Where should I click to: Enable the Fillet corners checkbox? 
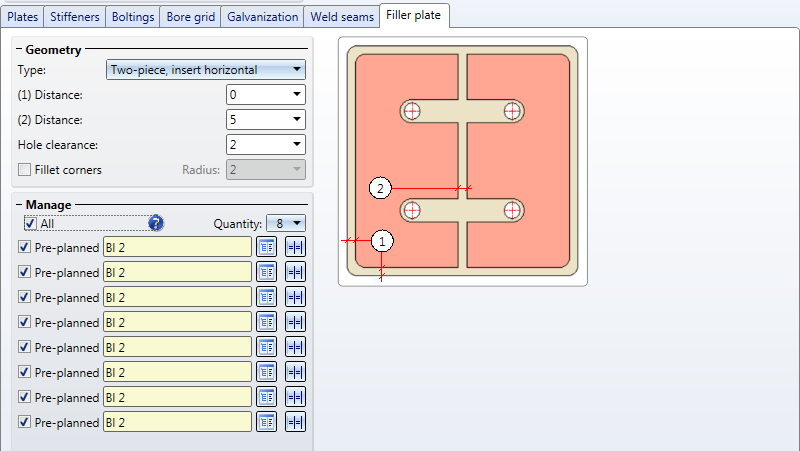pyautogui.click(x=25, y=170)
